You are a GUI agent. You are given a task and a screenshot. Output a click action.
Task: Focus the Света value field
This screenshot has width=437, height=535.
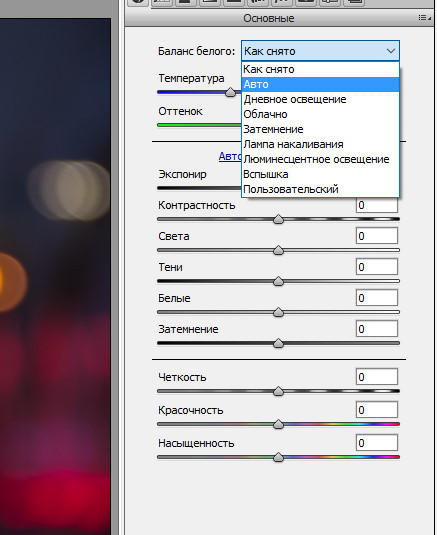pos(377,236)
